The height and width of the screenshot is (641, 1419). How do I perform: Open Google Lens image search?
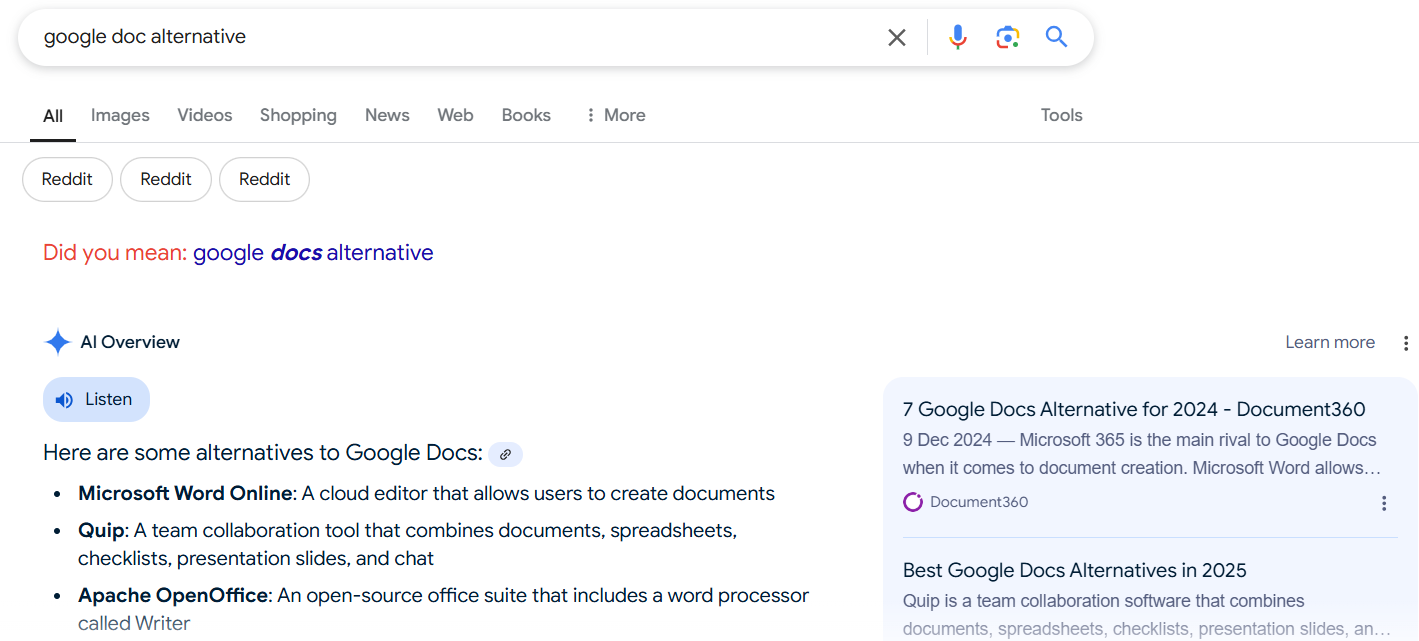(x=1007, y=36)
